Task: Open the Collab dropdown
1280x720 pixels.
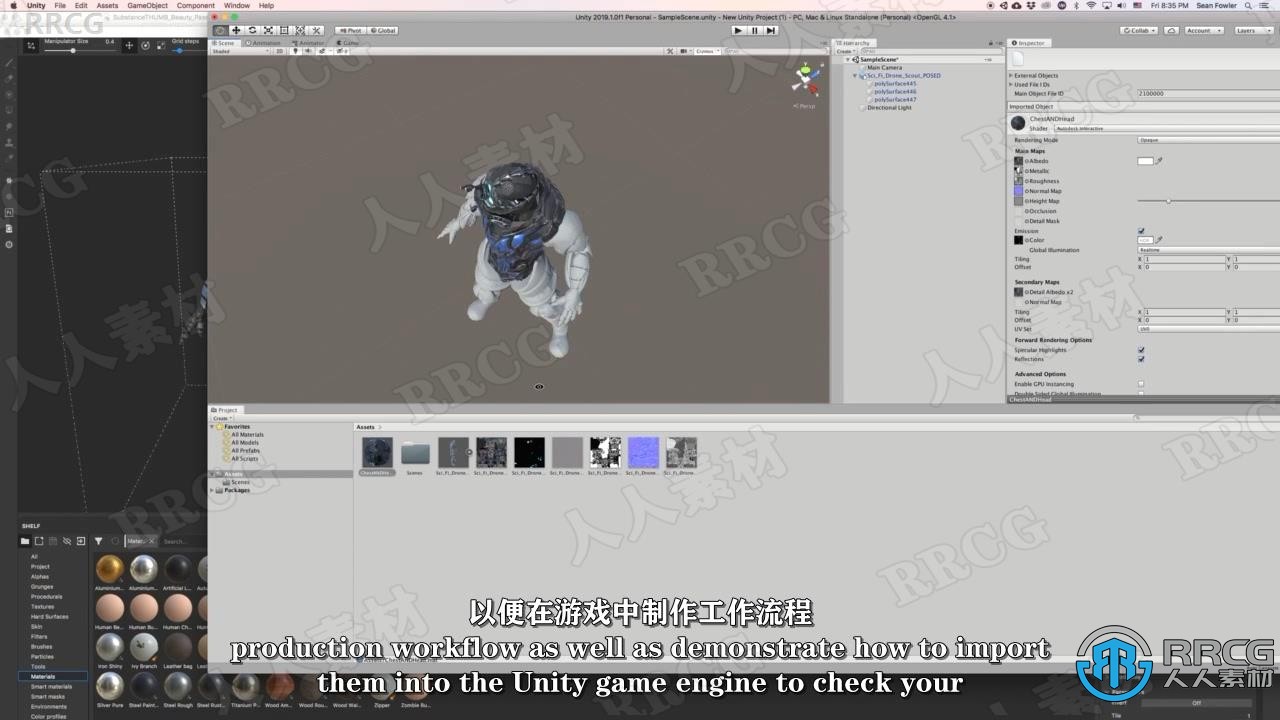Action: click(x=1139, y=30)
